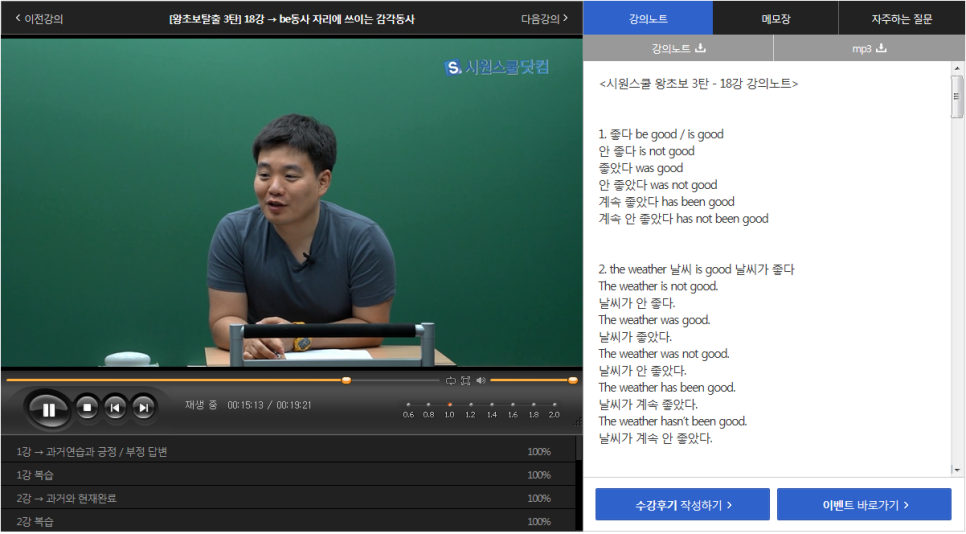Open lecture 2강 과거와 현재완료
The image size is (966, 534).
pyautogui.click(x=289, y=498)
